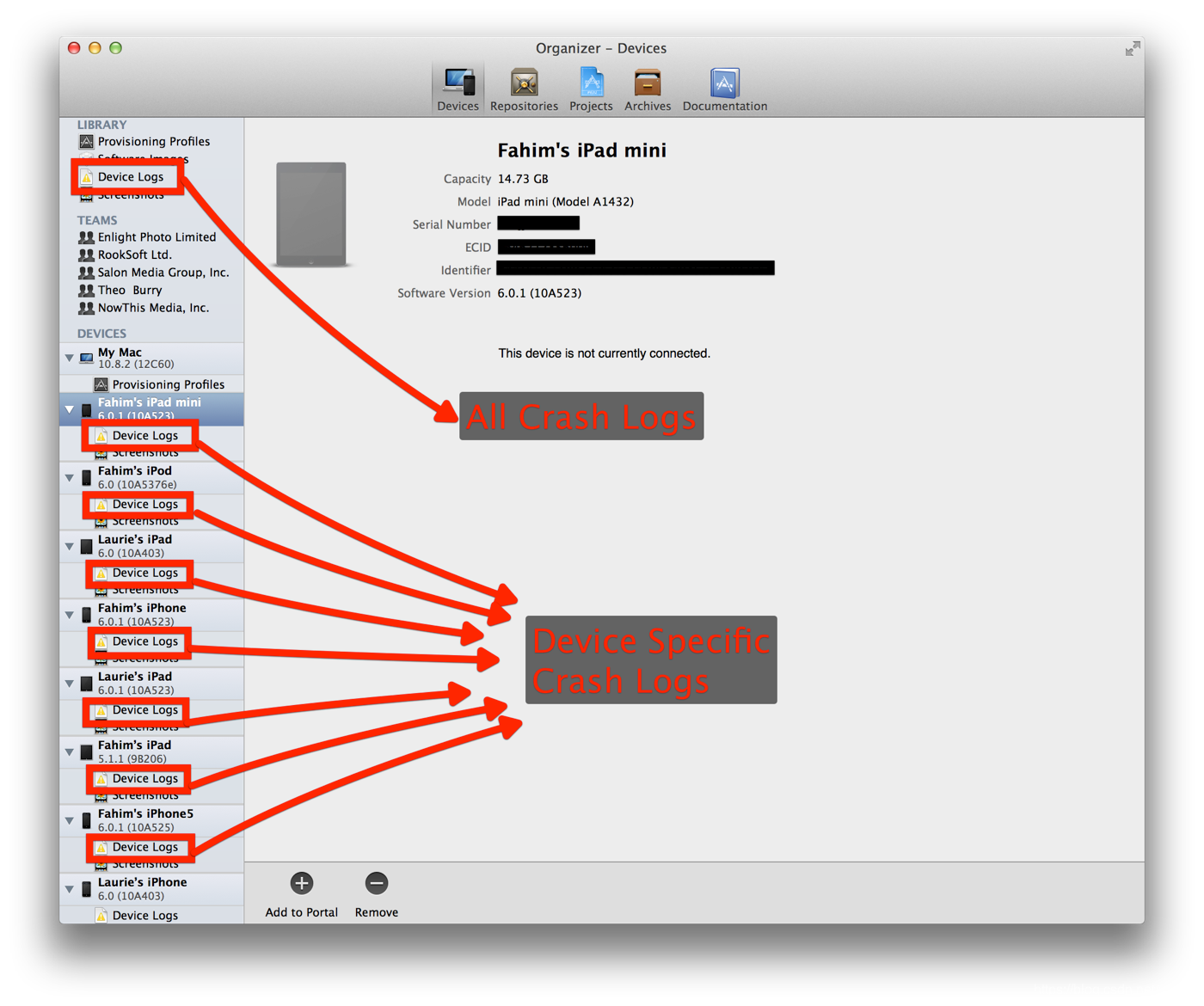Click the Fahim's iPad mini title heading

pyautogui.click(x=581, y=150)
